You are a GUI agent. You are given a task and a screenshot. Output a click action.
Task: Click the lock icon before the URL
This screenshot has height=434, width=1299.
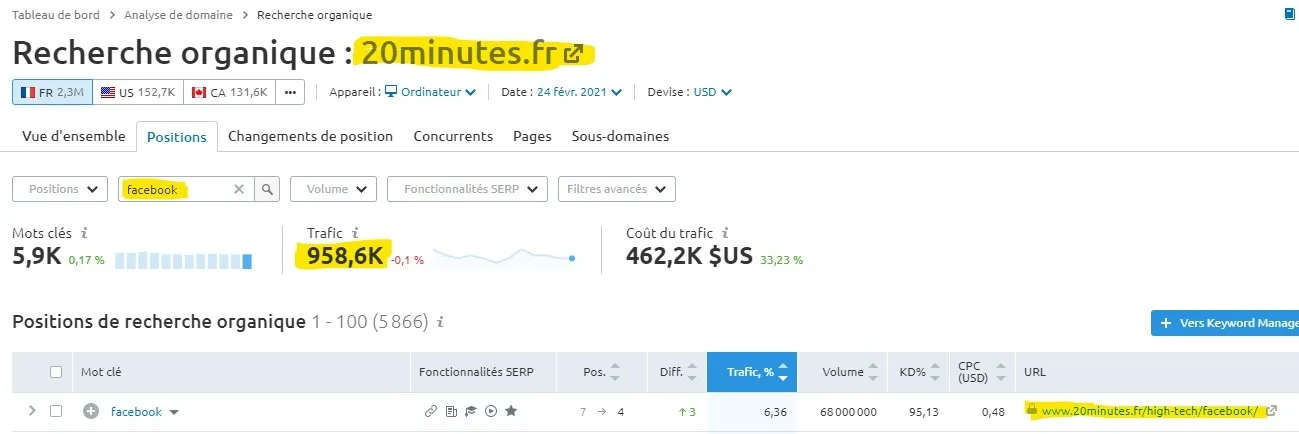[1031, 410]
